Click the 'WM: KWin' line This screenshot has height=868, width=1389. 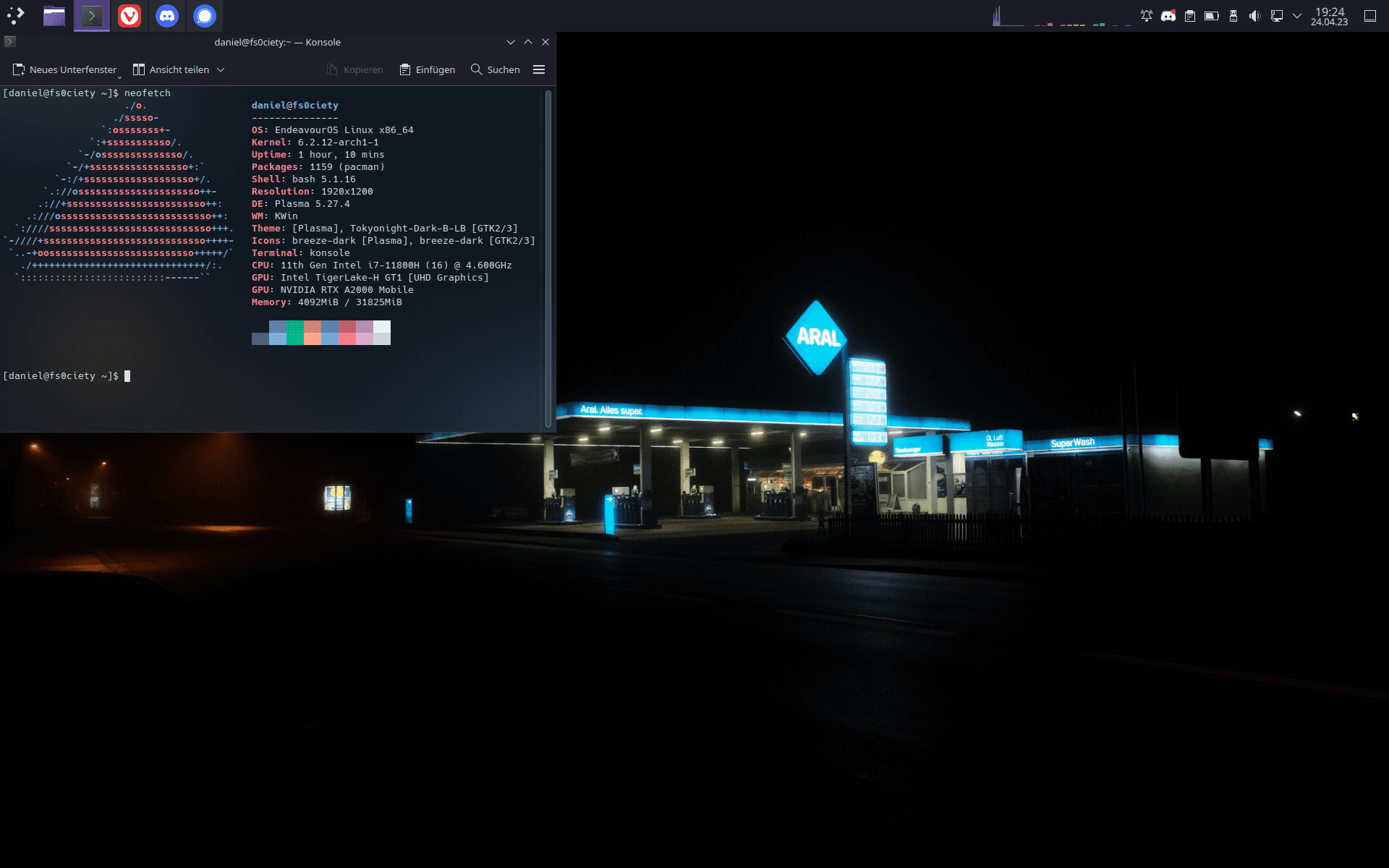coord(275,216)
